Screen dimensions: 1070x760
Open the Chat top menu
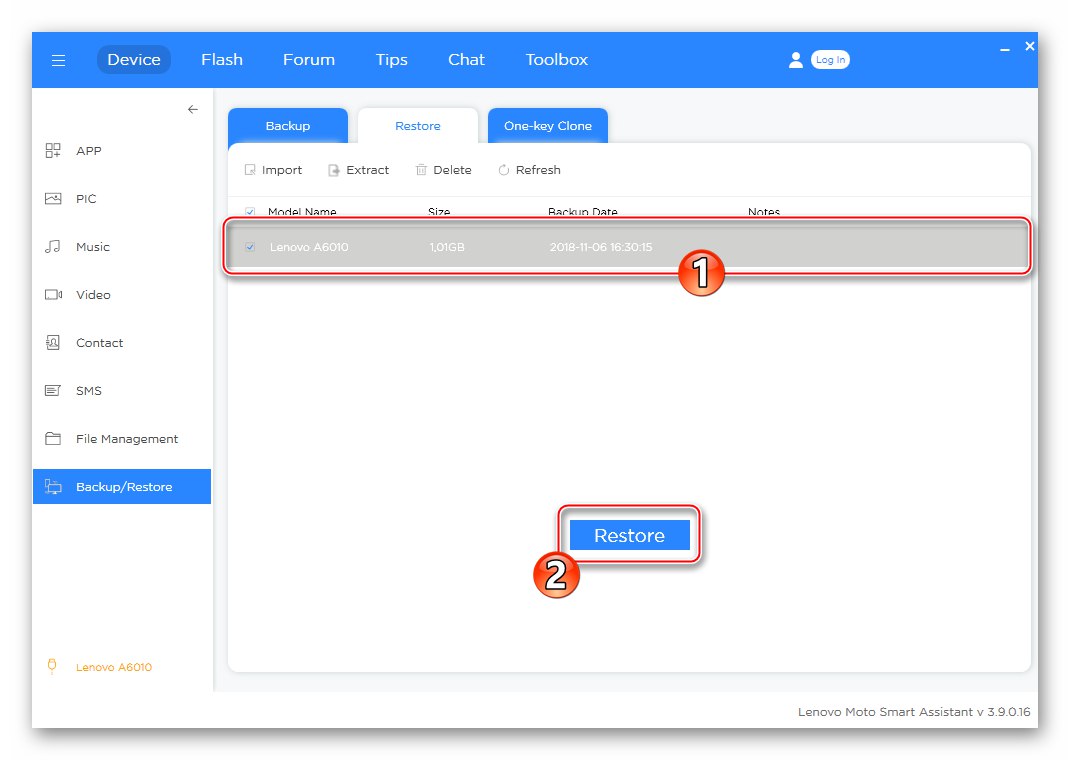coord(466,60)
